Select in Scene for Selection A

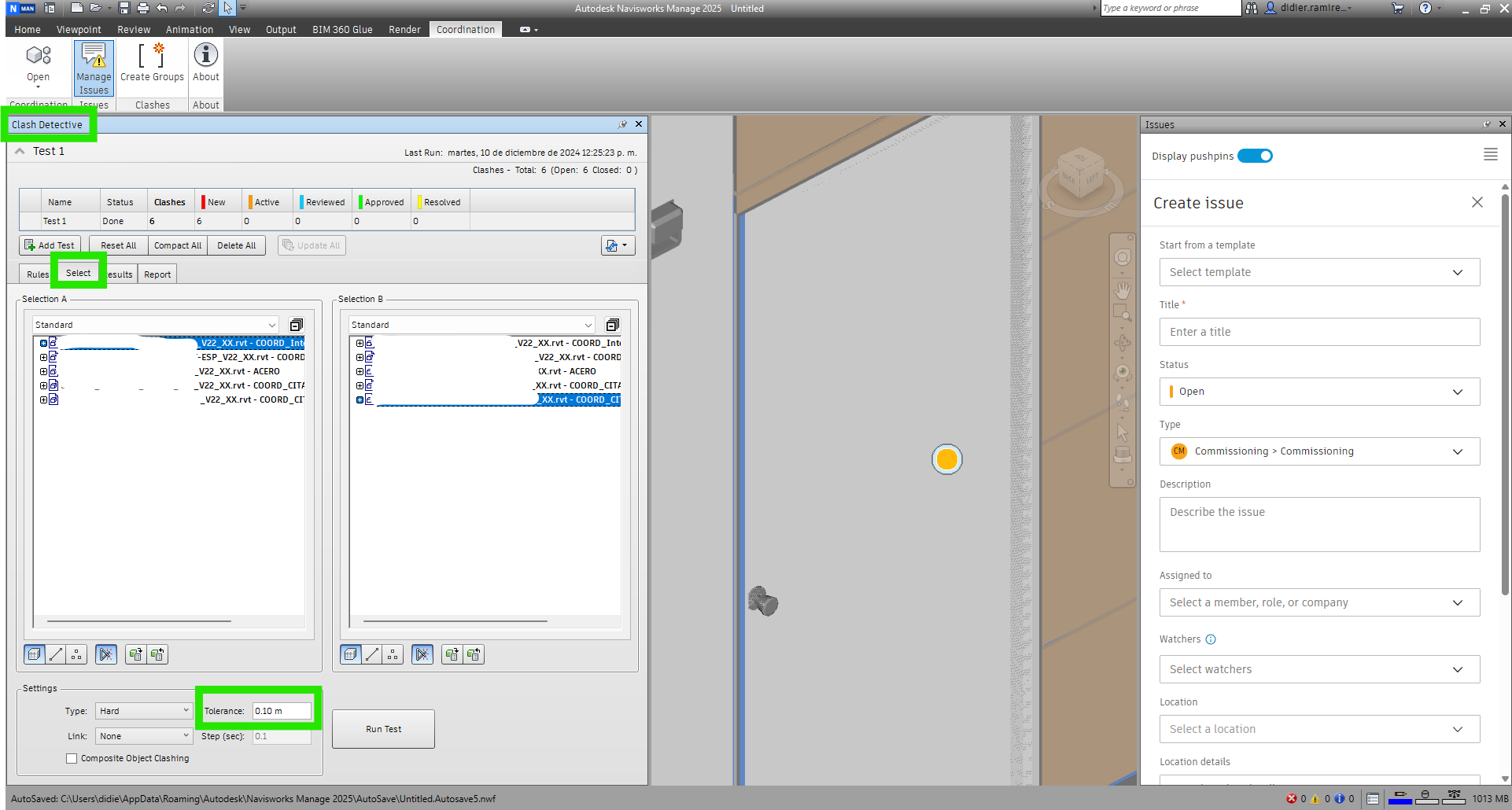[x=158, y=654]
